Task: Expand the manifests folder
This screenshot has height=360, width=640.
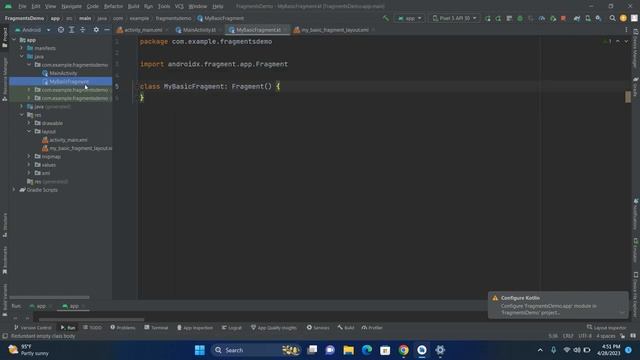Action: coord(22,48)
